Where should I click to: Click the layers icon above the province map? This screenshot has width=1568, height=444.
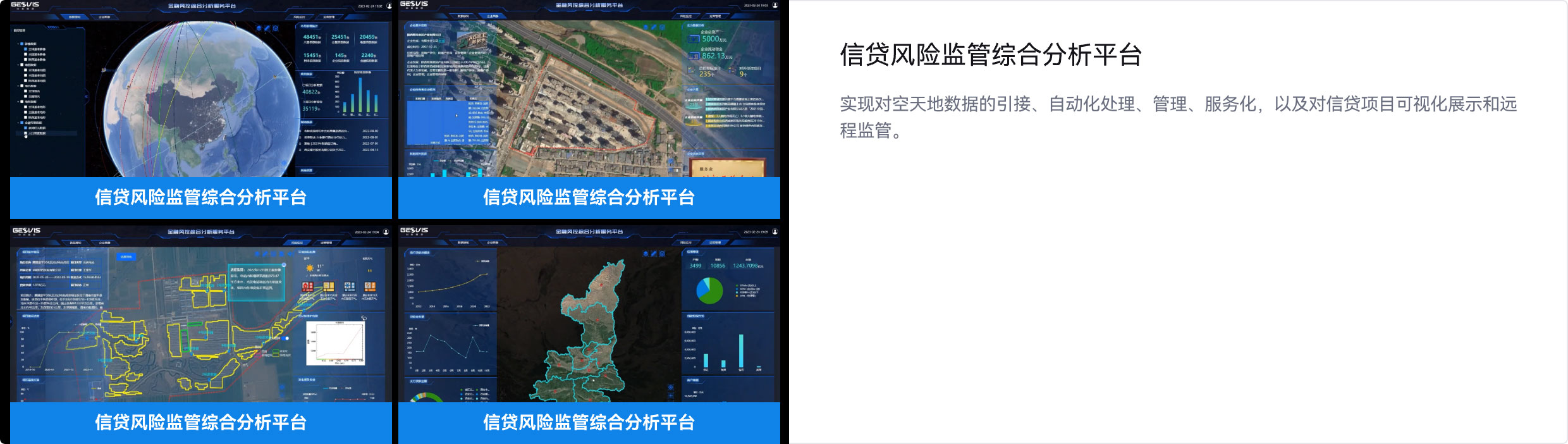(x=646, y=254)
